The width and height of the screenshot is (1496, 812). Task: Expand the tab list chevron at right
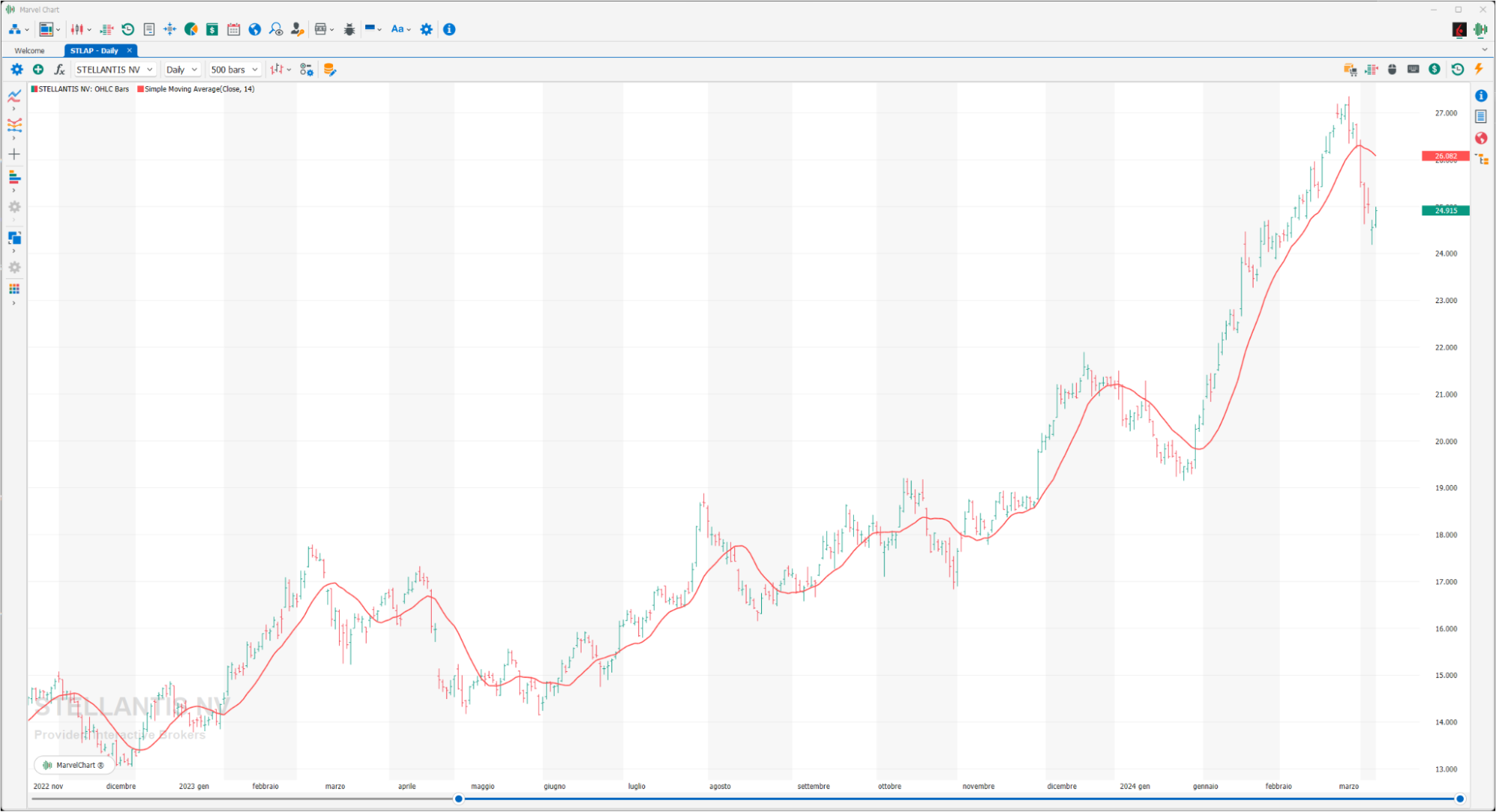[x=1485, y=50]
